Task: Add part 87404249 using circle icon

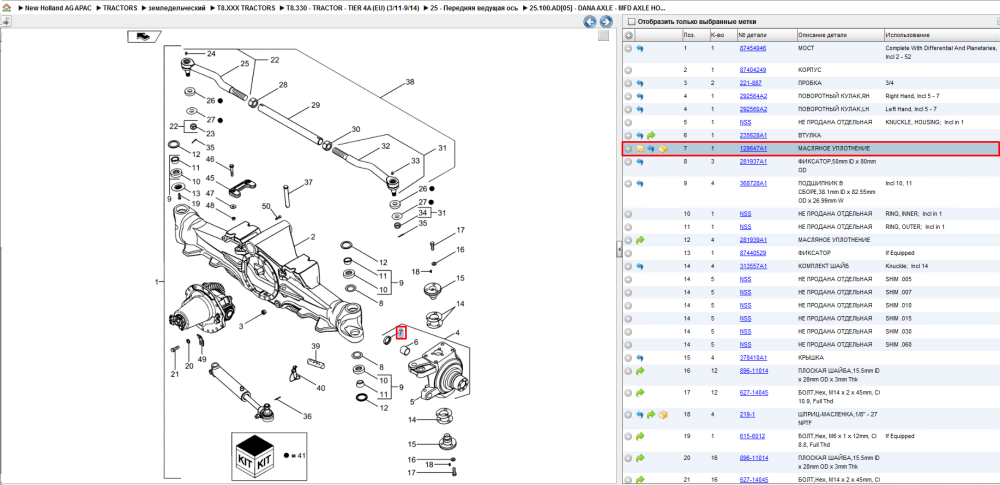Action: point(628,70)
